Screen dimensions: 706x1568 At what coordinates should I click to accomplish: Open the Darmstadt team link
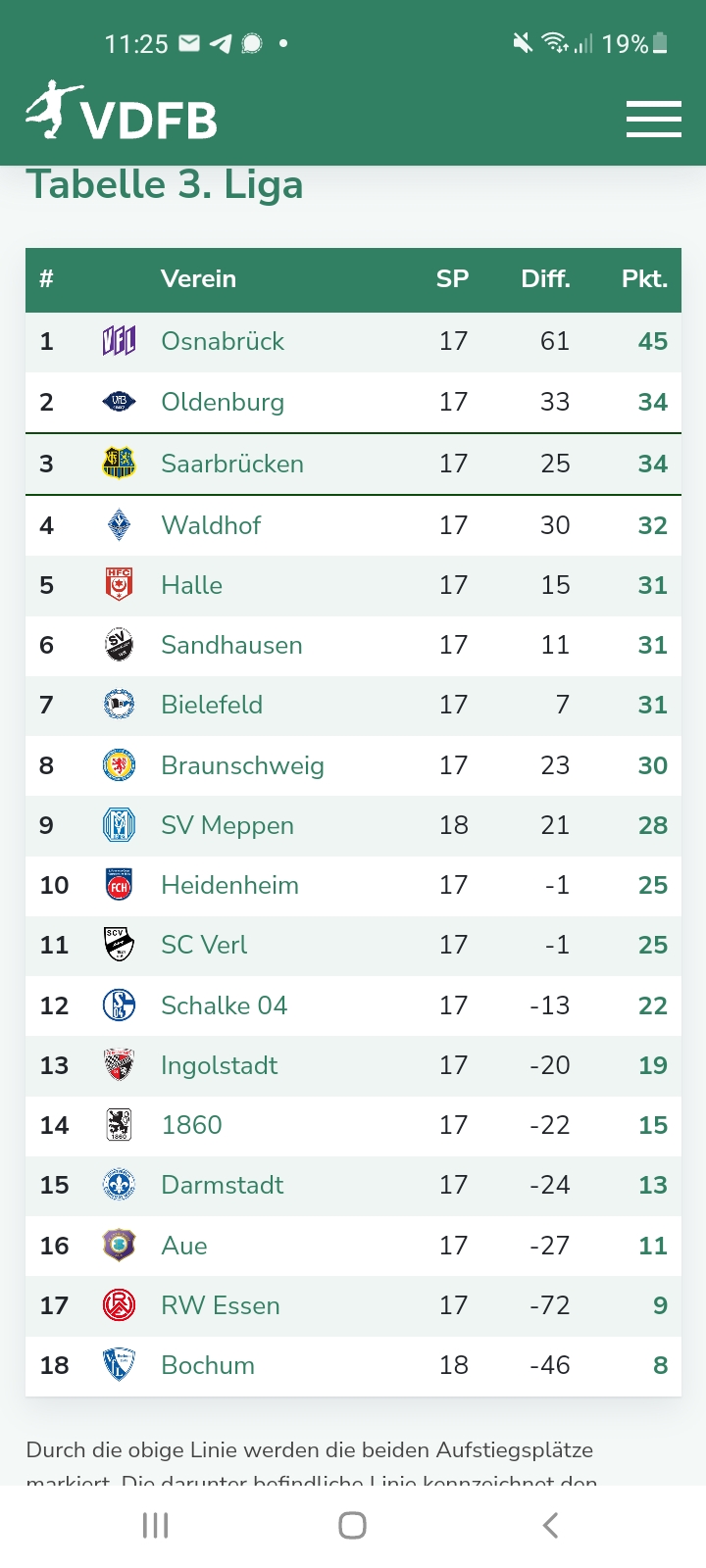[222, 1185]
